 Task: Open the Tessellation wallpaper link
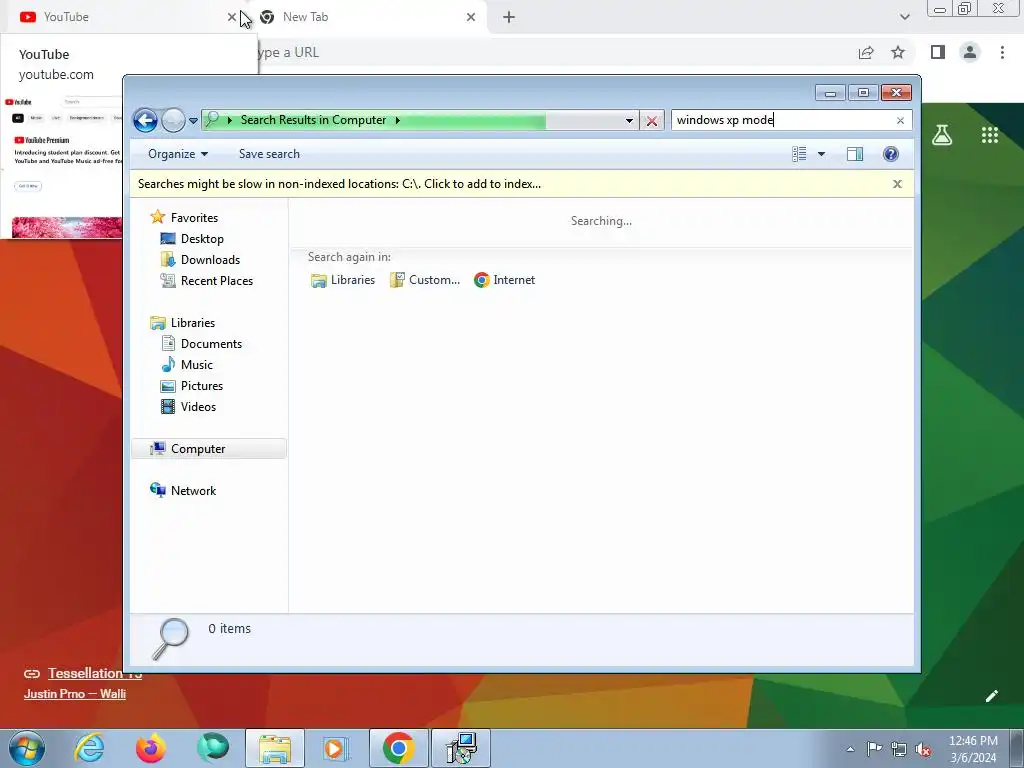tap(94, 673)
